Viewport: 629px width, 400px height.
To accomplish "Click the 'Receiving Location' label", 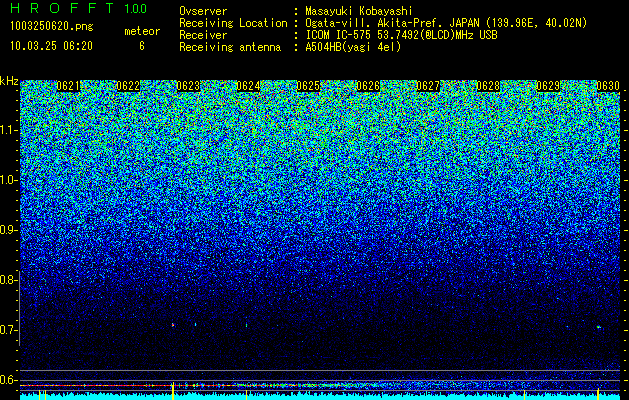I will (x=233, y=23).
